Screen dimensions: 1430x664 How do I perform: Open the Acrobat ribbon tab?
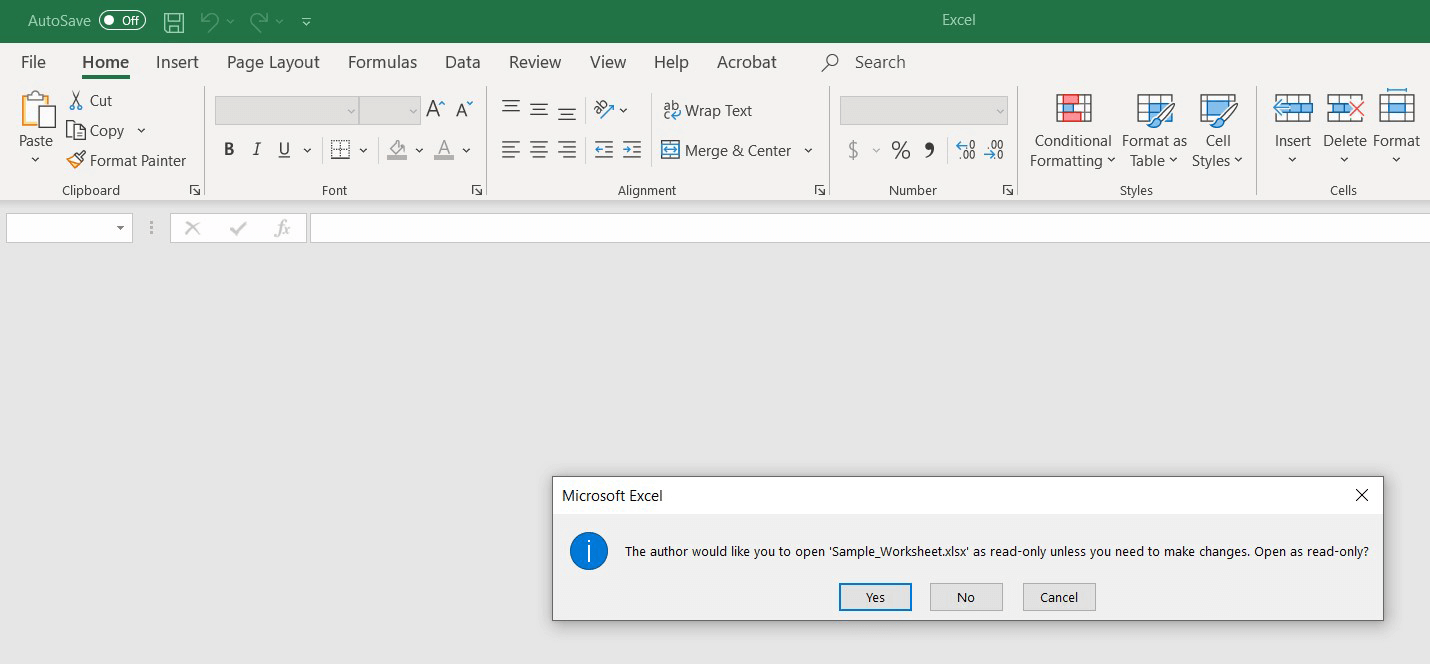[746, 62]
